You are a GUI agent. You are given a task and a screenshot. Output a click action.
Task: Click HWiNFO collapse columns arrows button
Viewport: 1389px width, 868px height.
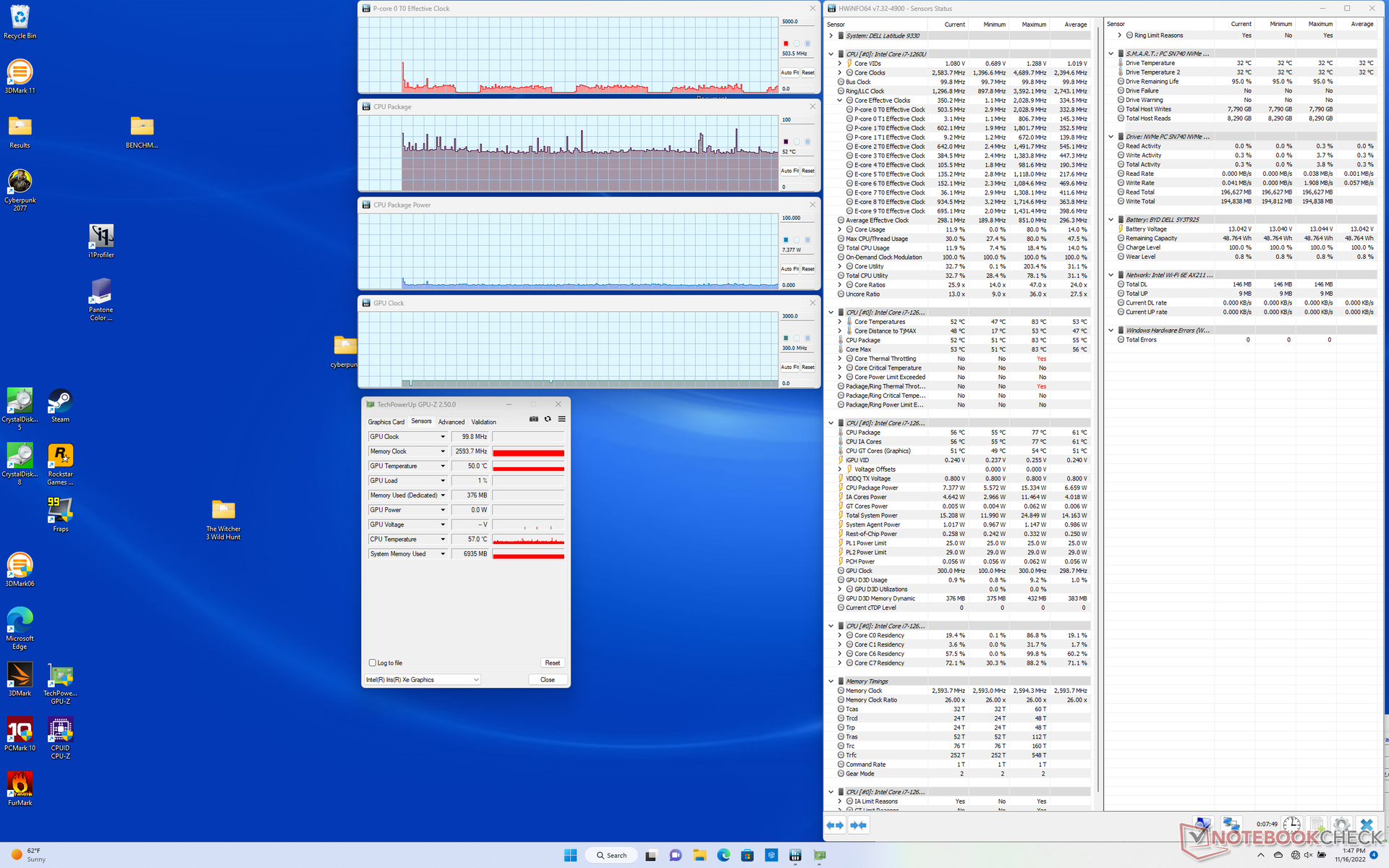(x=859, y=825)
